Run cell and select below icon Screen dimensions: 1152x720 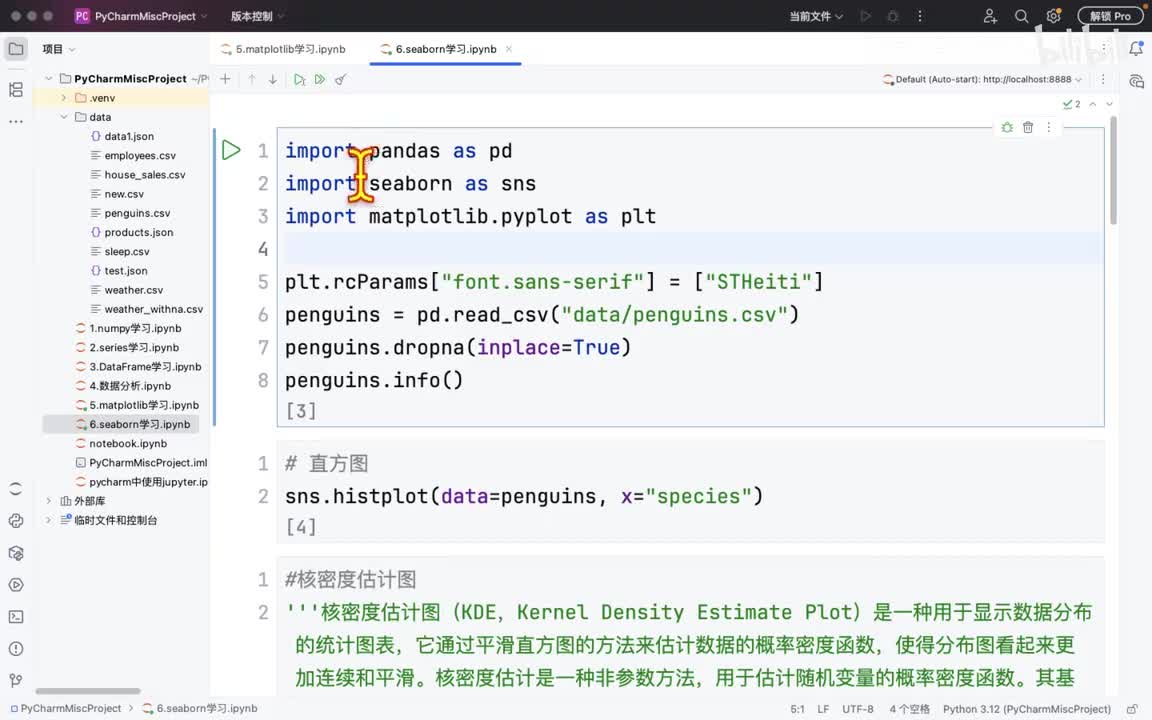pyautogui.click(x=299, y=79)
